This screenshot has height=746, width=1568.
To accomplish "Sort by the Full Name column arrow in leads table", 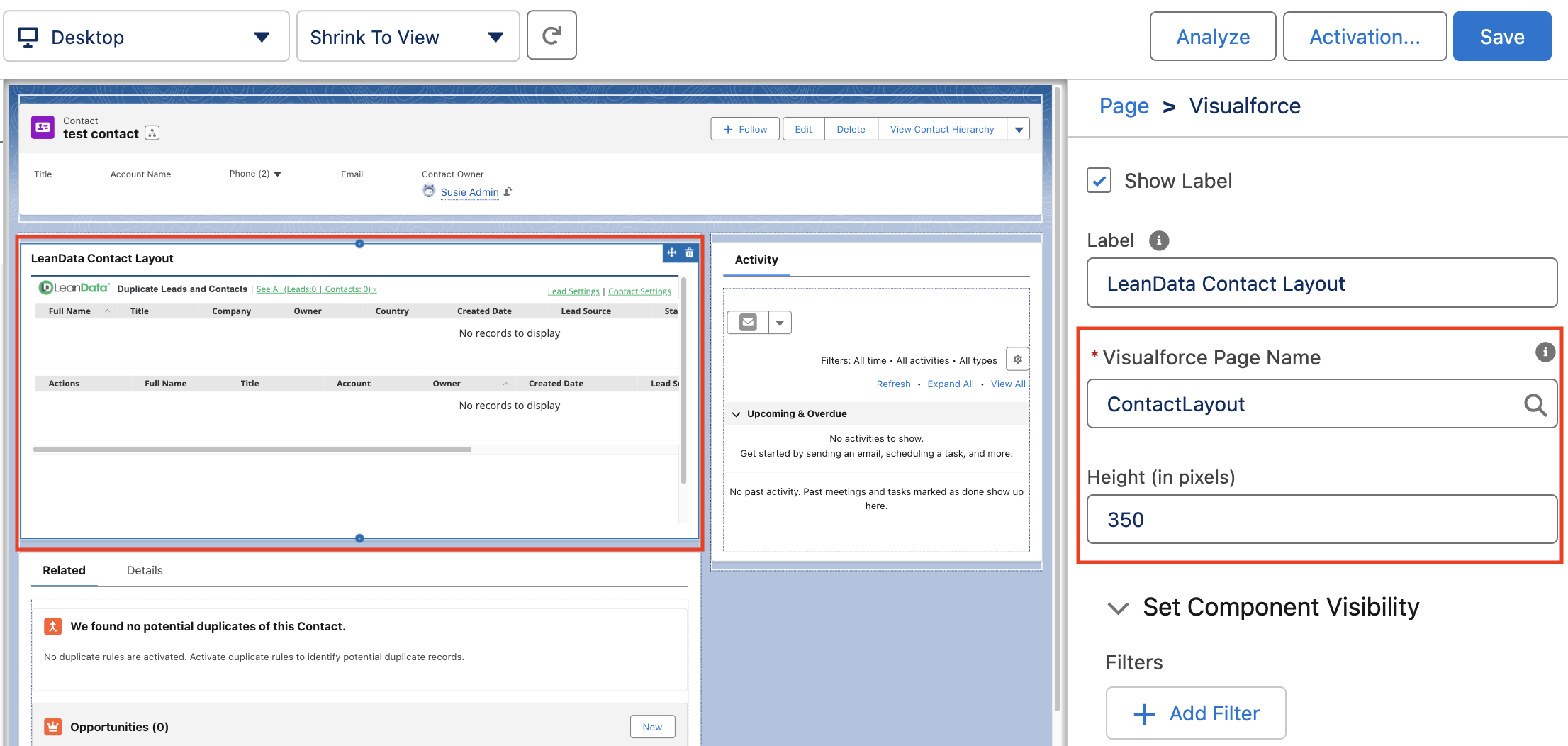I will (x=107, y=311).
